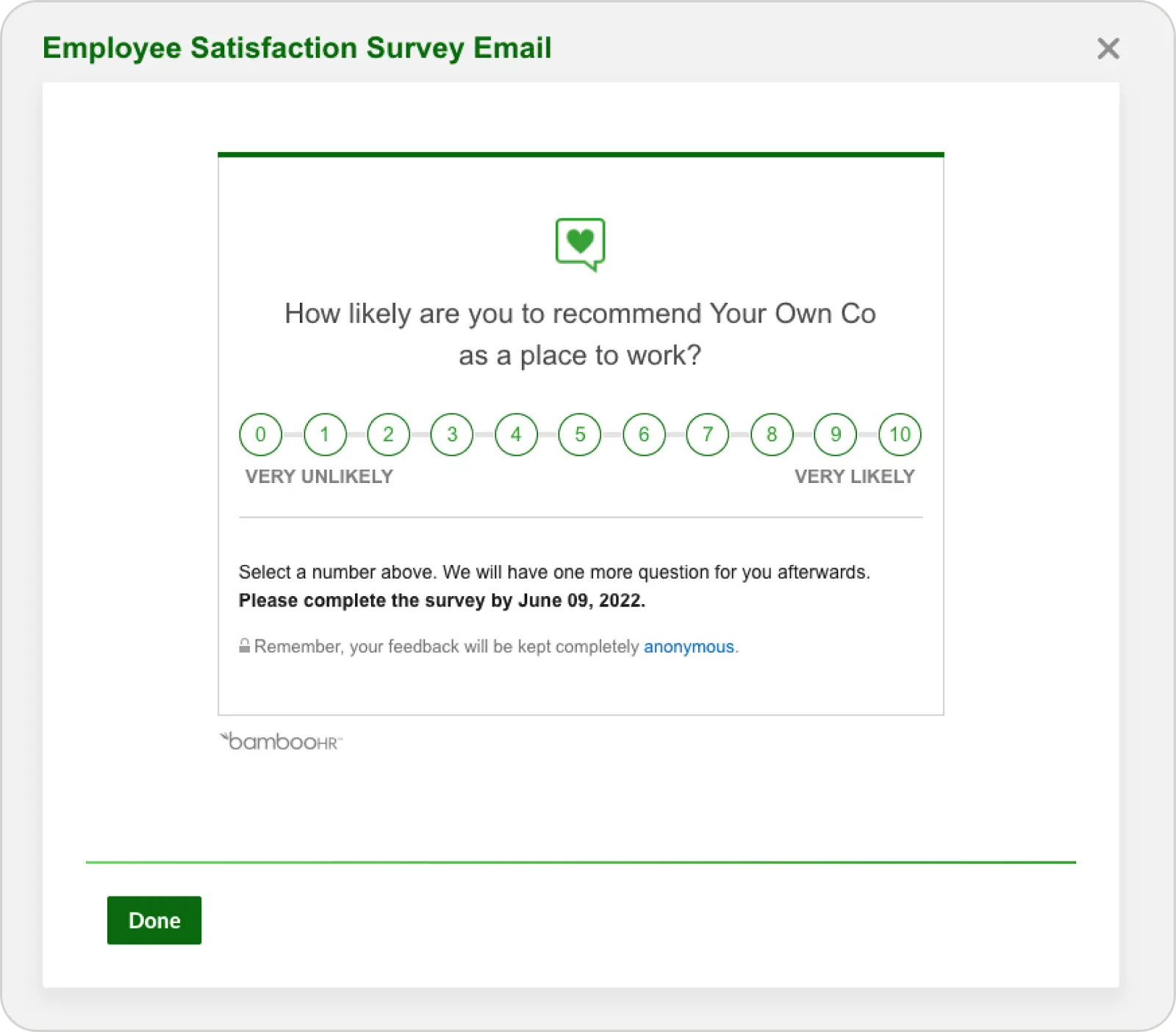Click the VERY LIKELY label
This screenshot has width=1176, height=1032.
[x=855, y=476]
